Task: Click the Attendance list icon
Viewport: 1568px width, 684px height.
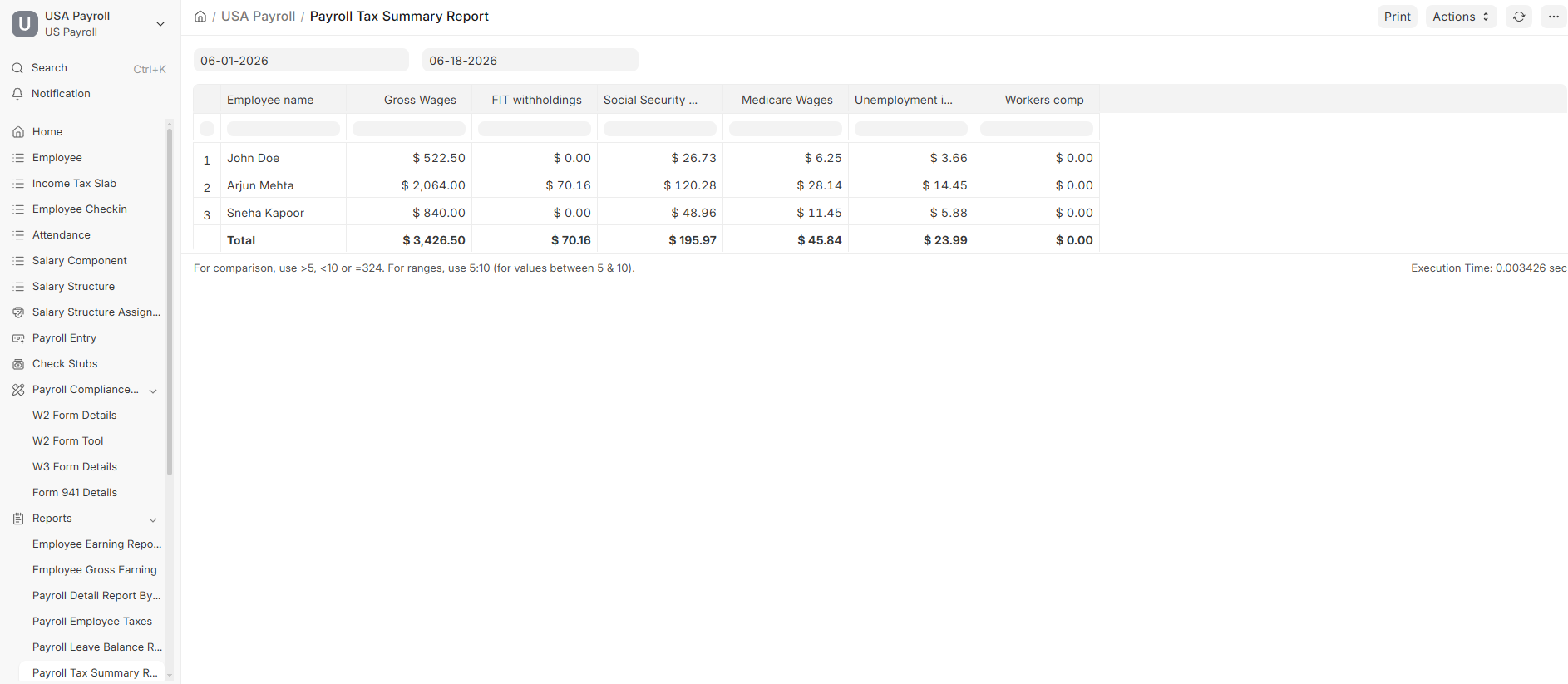Action: coord(18,235)
